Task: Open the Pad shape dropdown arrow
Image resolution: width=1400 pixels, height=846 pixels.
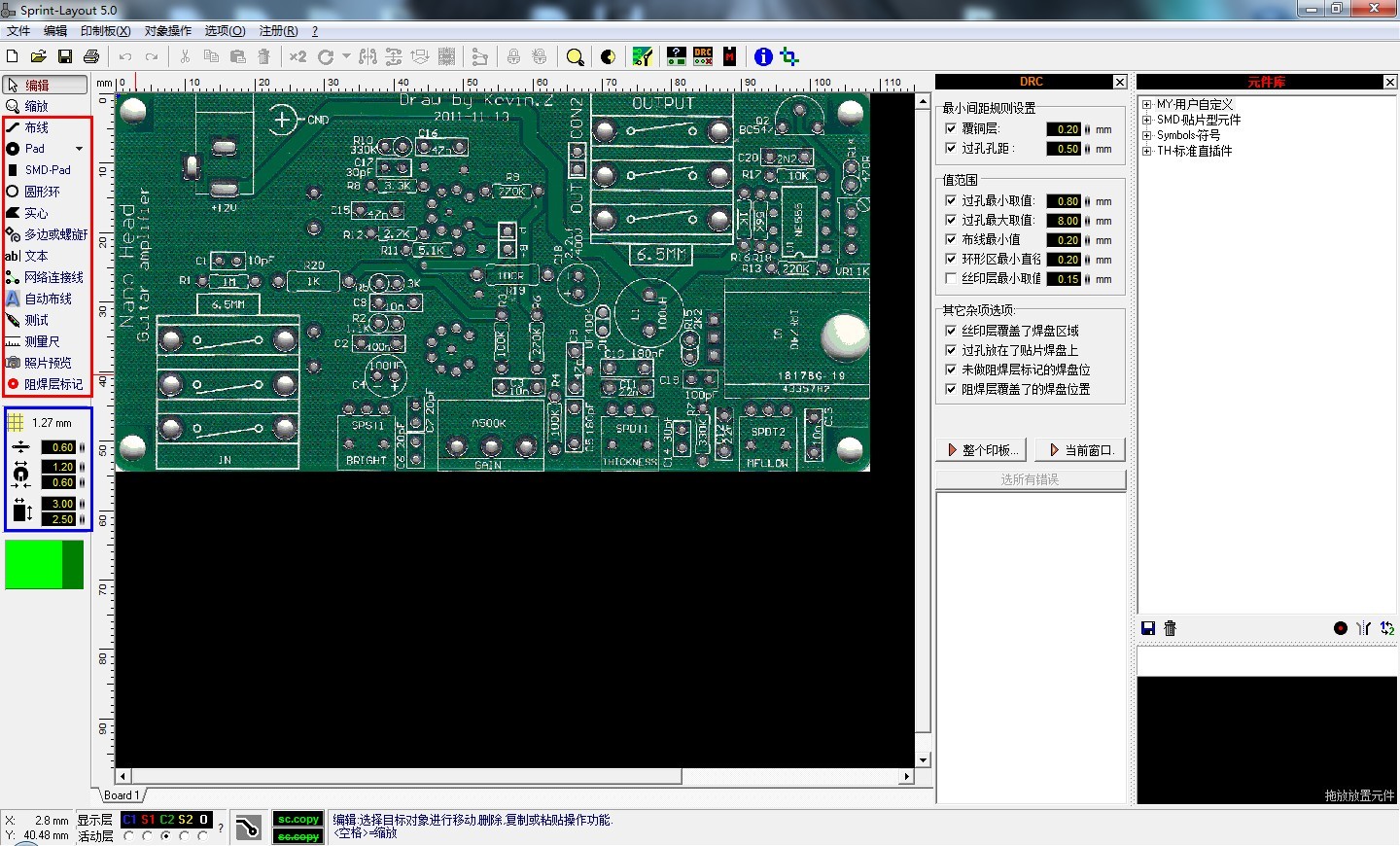Action: coord(79,149)
